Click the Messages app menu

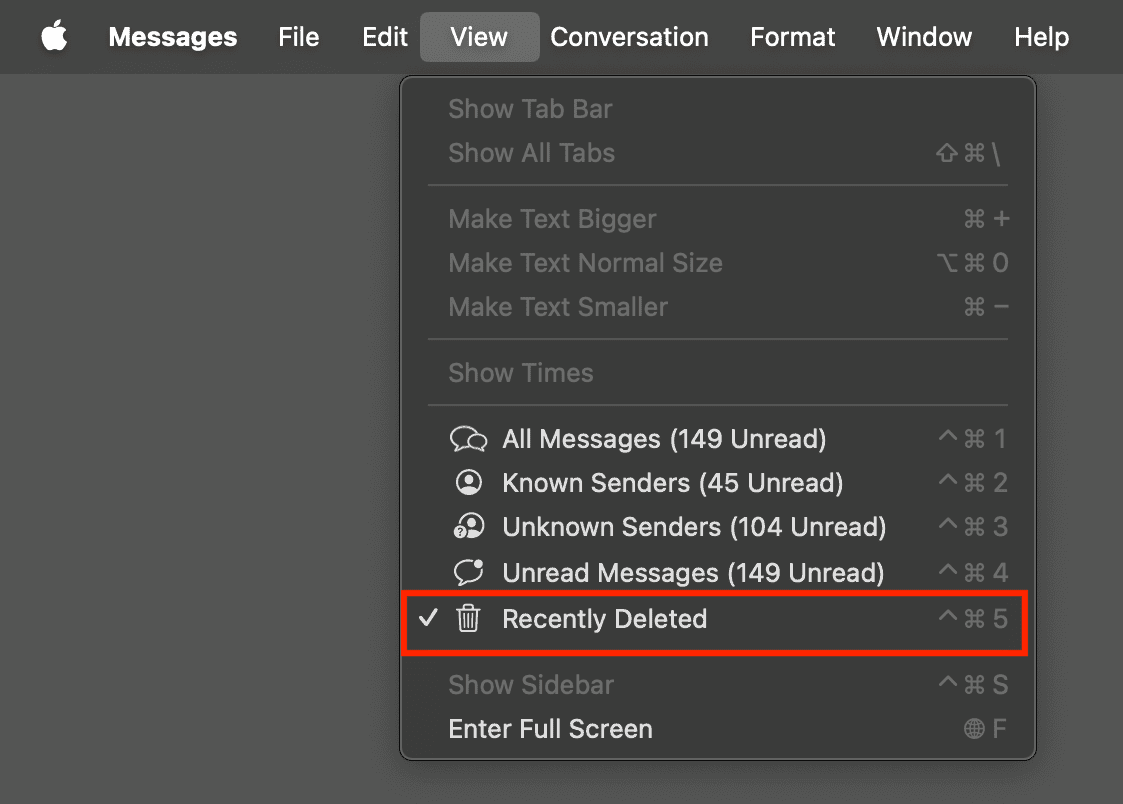173,37
